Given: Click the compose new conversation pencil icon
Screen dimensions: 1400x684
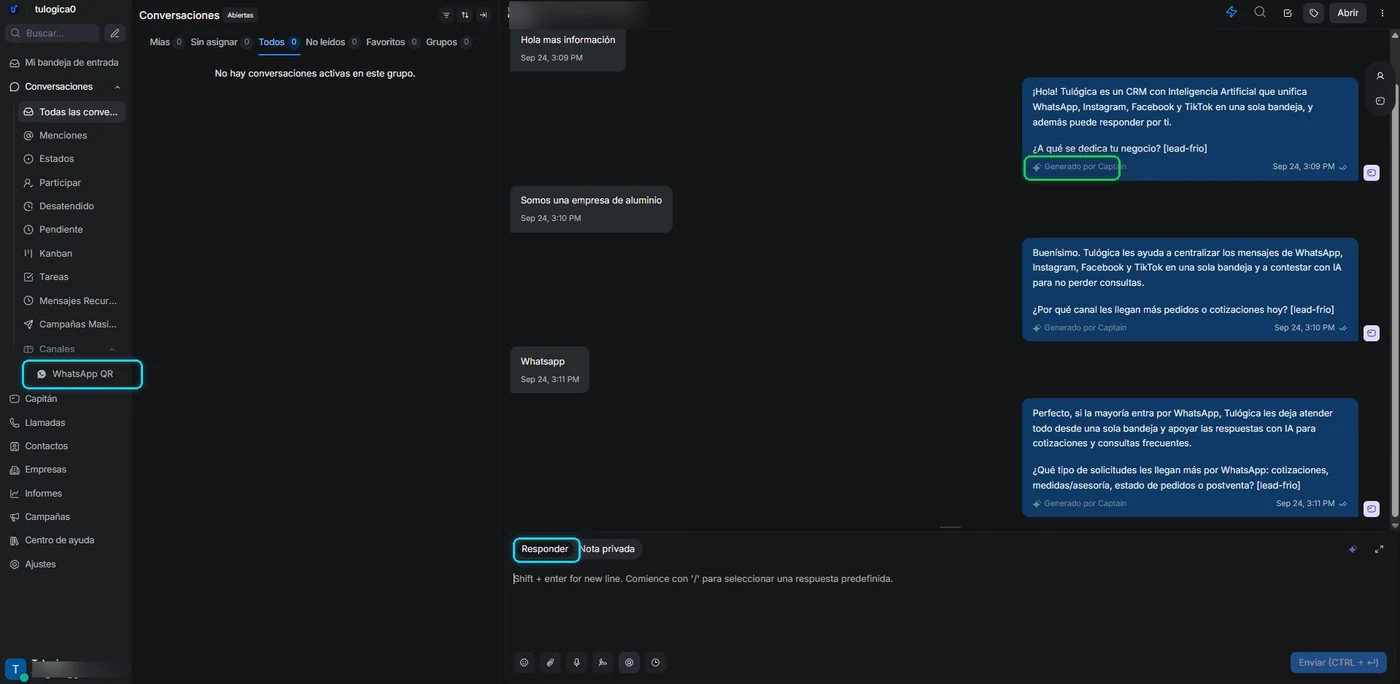Looking at the screenshot, I should (x=115, y=33).
